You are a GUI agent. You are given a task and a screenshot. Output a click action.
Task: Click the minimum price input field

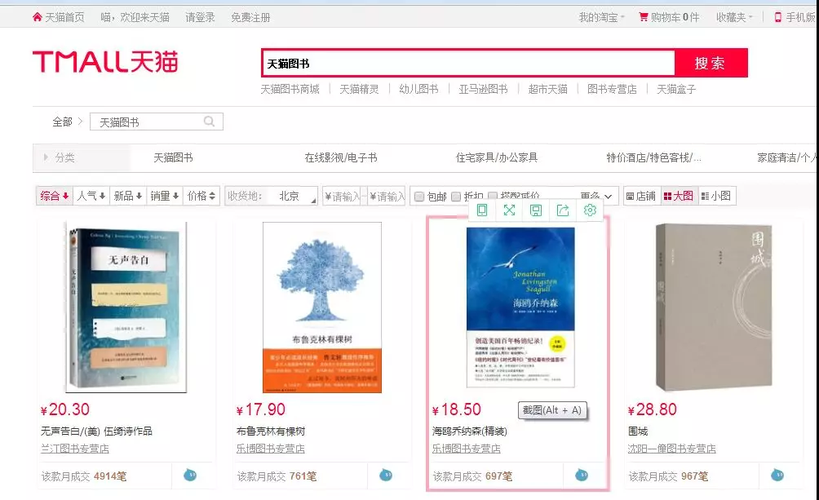344,196
